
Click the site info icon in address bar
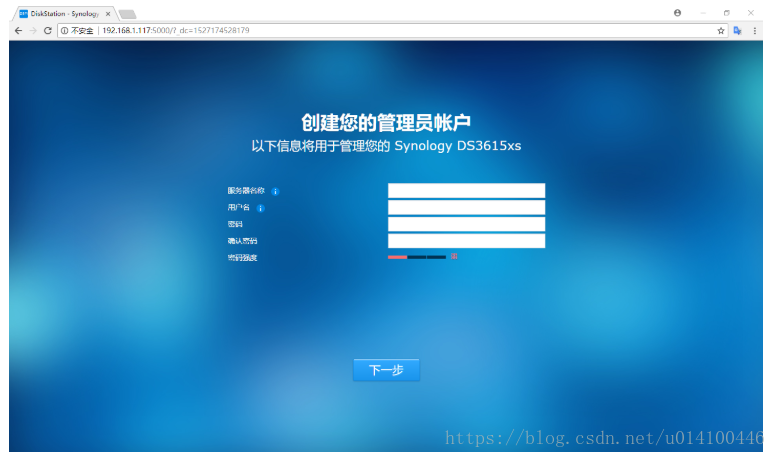pos(64,31)
